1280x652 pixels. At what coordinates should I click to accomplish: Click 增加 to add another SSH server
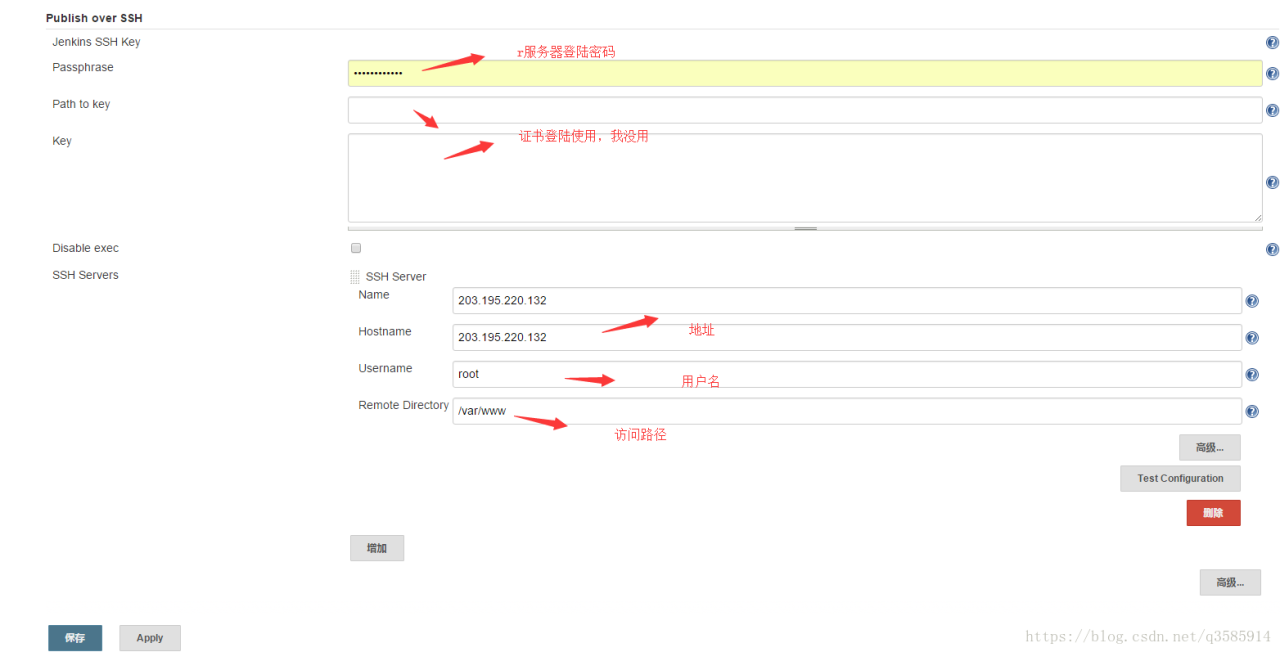tap(376, 547)
